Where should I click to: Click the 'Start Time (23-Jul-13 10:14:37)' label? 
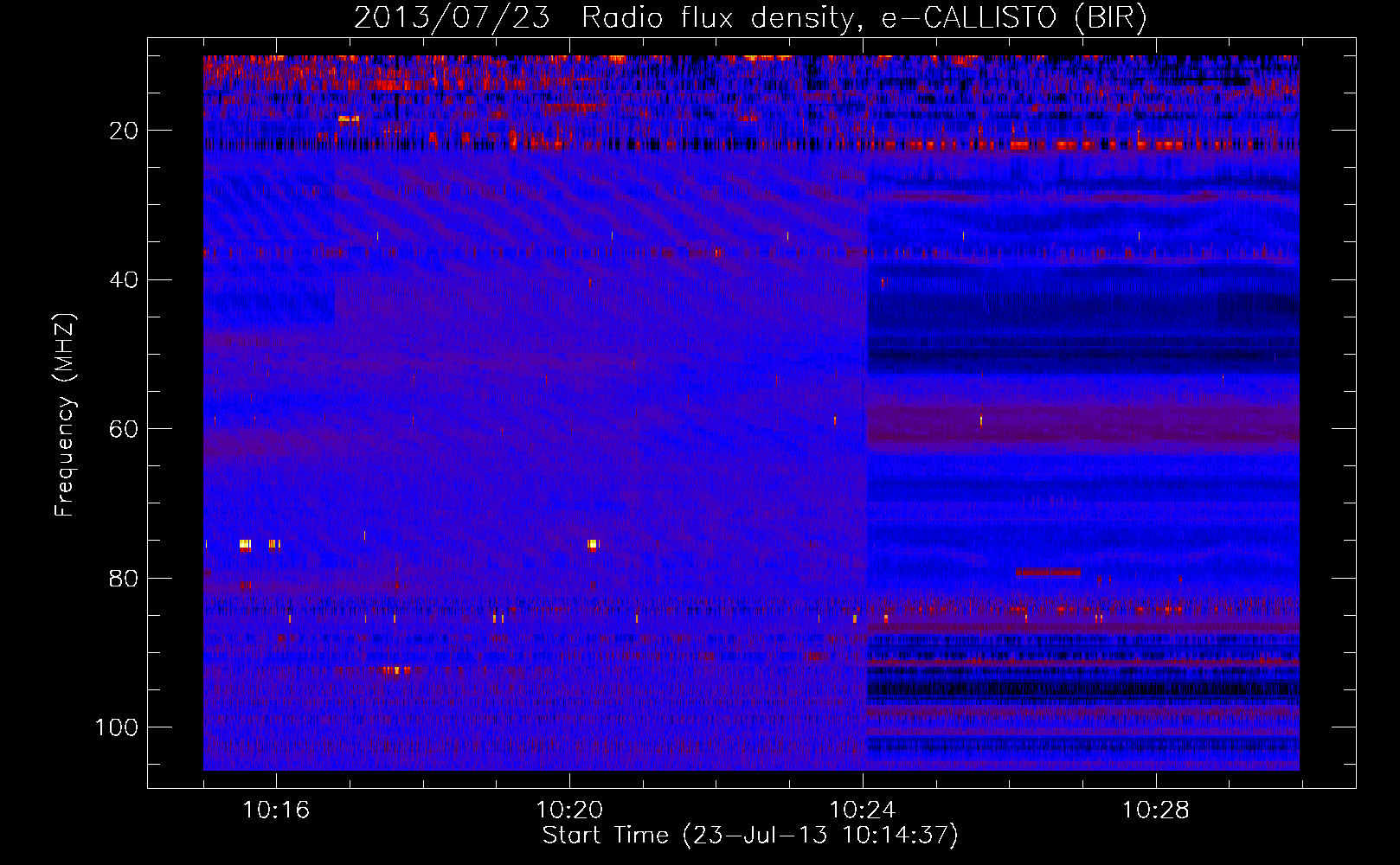[x=750, y=836]
